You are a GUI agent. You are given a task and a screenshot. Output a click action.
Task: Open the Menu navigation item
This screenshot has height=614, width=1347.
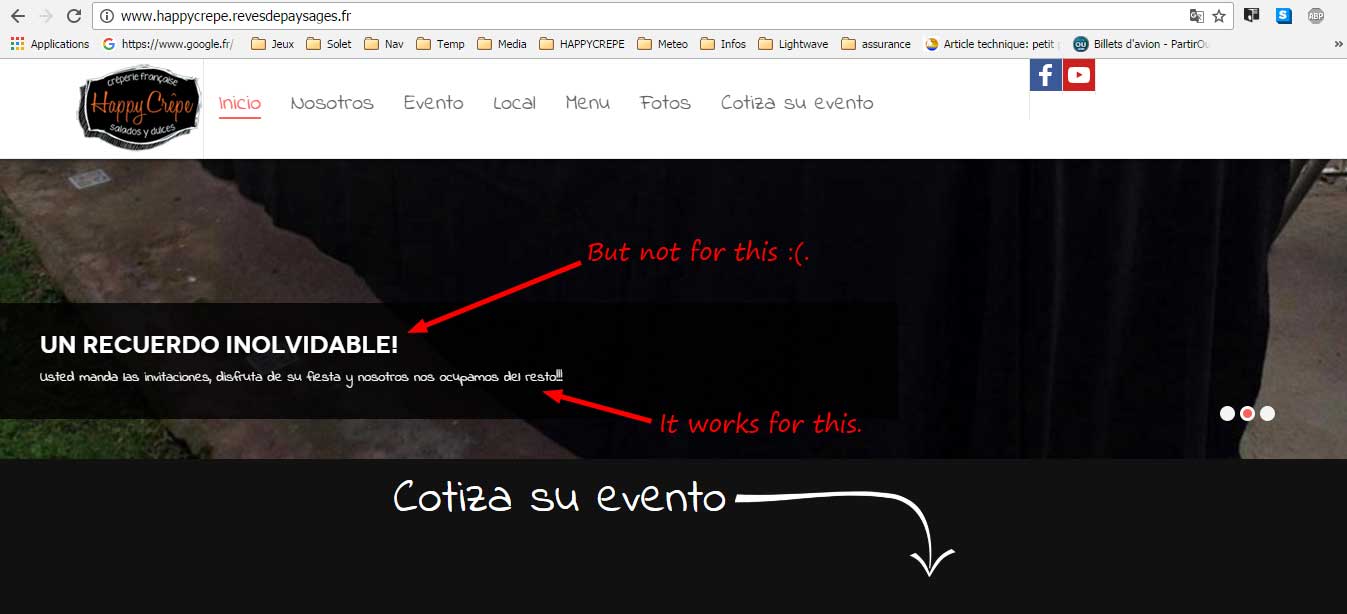[x=588, y=103]
